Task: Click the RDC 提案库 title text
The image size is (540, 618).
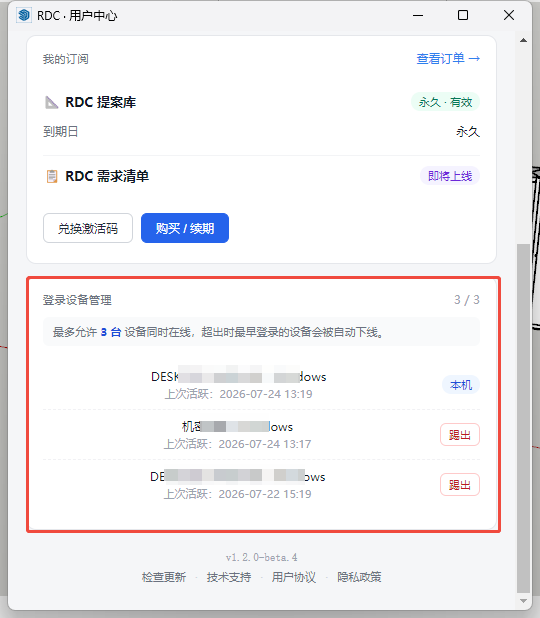Action: click(x=101, y=102)
